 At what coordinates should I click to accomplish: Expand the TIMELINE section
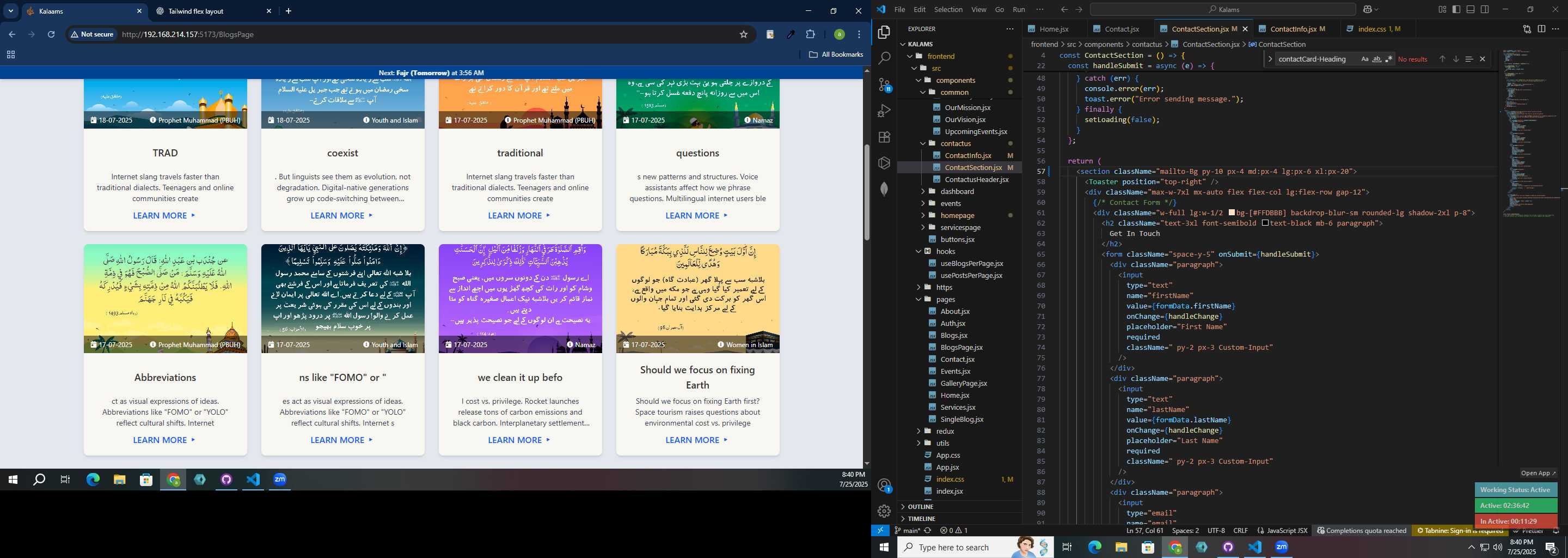[x=922, y=518]
